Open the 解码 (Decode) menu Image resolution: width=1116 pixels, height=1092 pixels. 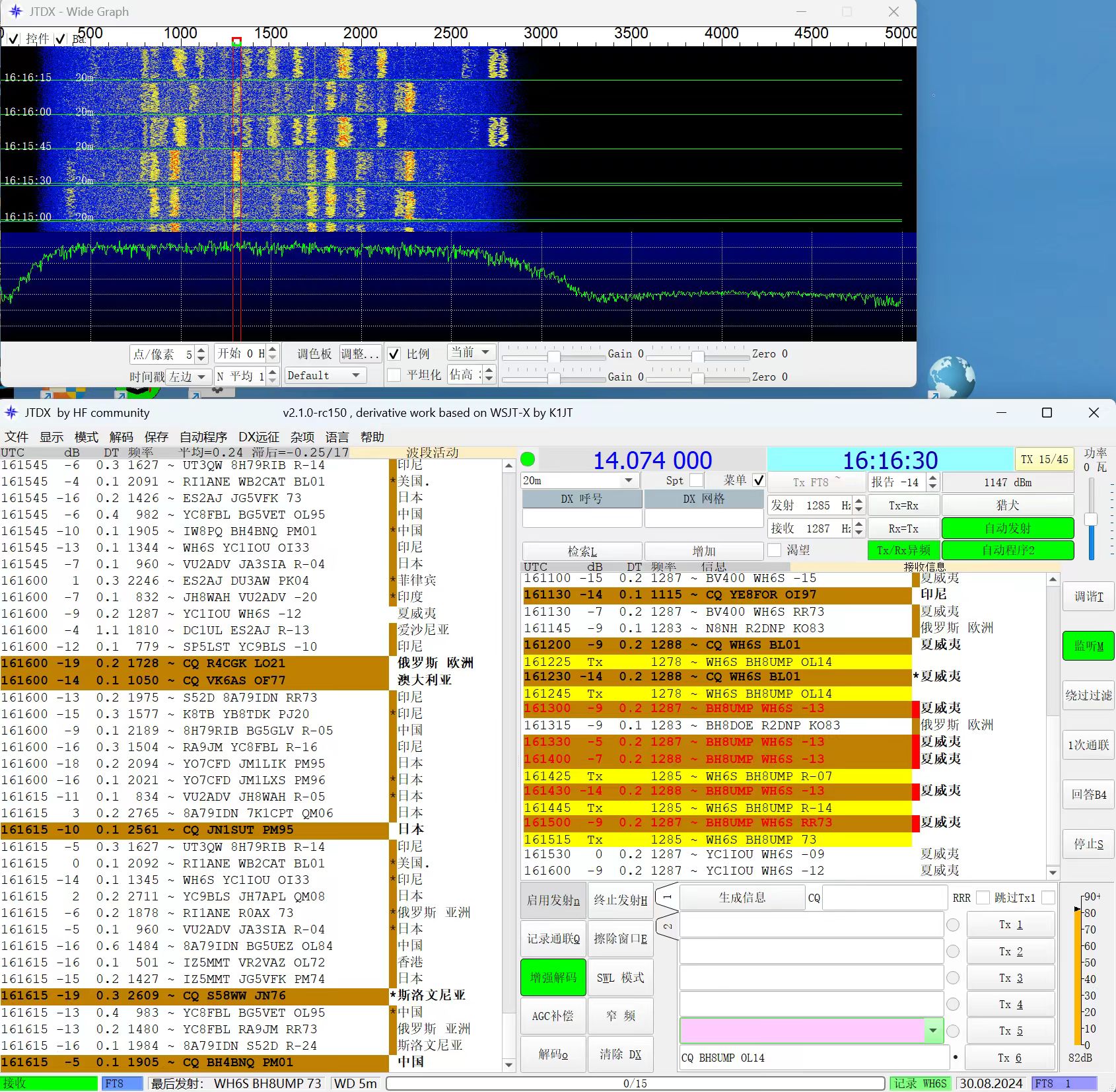(122, 437)
